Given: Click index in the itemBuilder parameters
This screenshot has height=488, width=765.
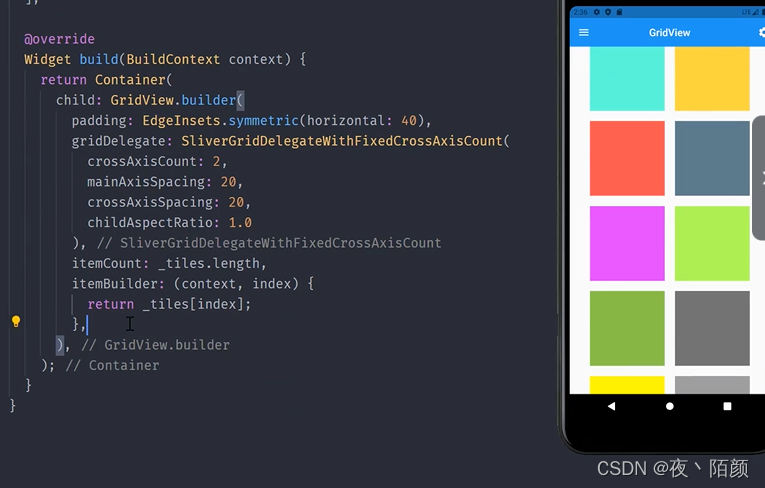Looking at the screenshot, I should [x=271, y=284].
